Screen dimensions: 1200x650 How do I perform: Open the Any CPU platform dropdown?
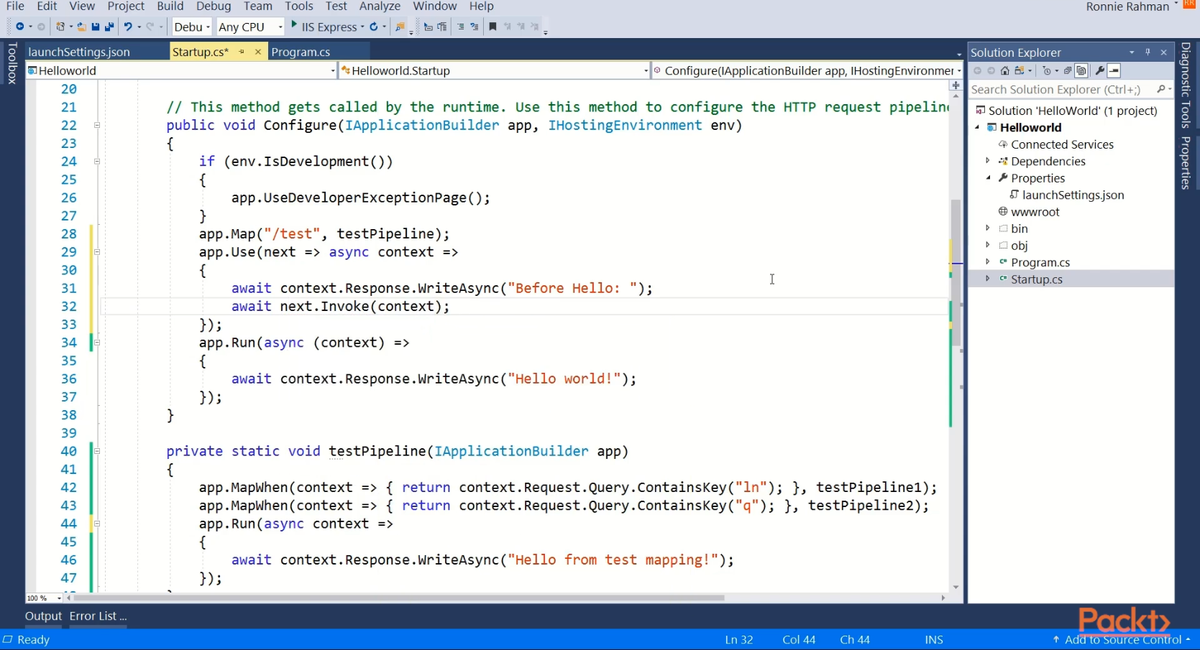(x=250, y=27)
